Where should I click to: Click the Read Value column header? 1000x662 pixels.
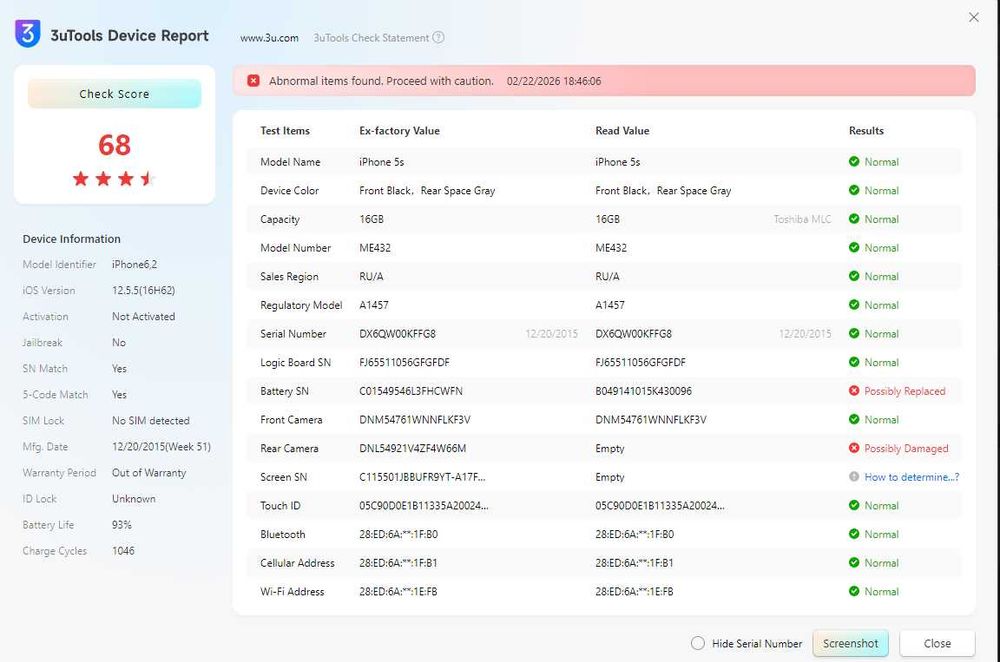[622, 131]
